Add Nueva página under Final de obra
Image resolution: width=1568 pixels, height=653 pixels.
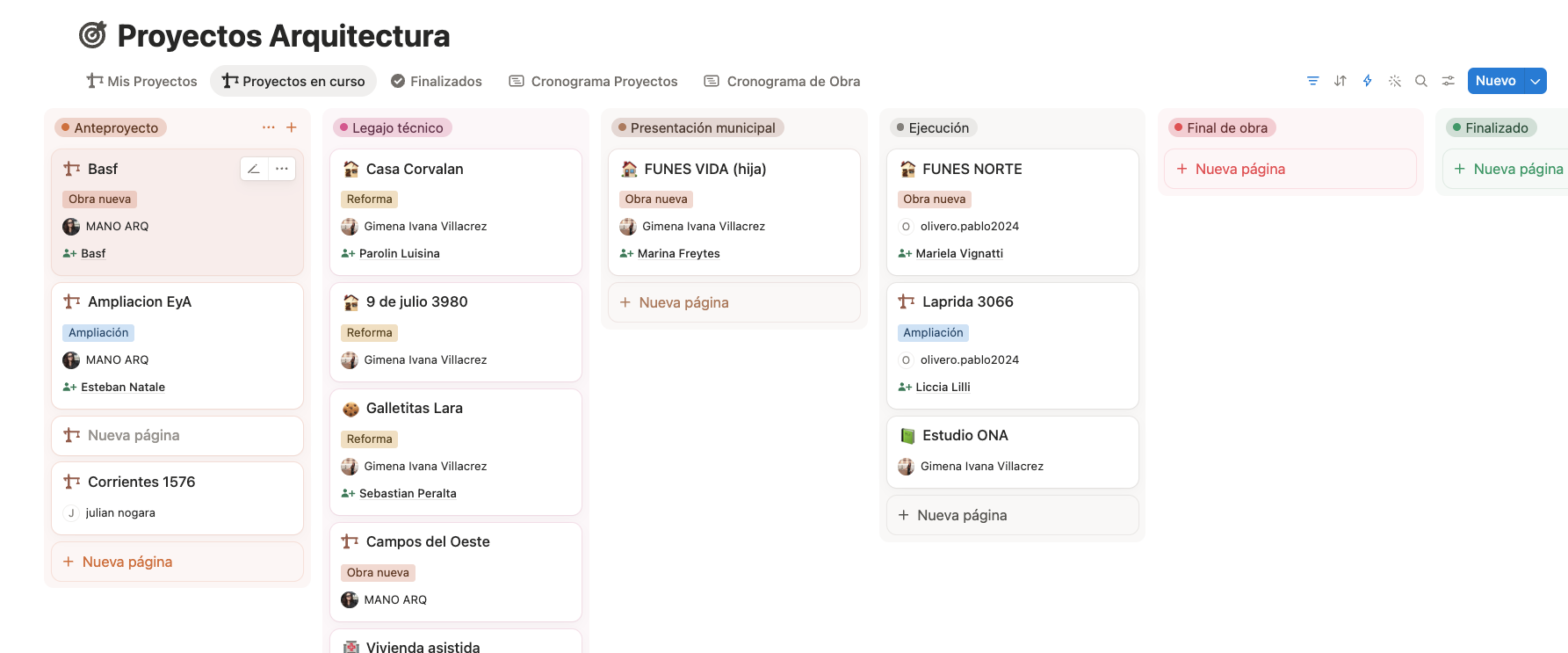[x=1290, y=169]
